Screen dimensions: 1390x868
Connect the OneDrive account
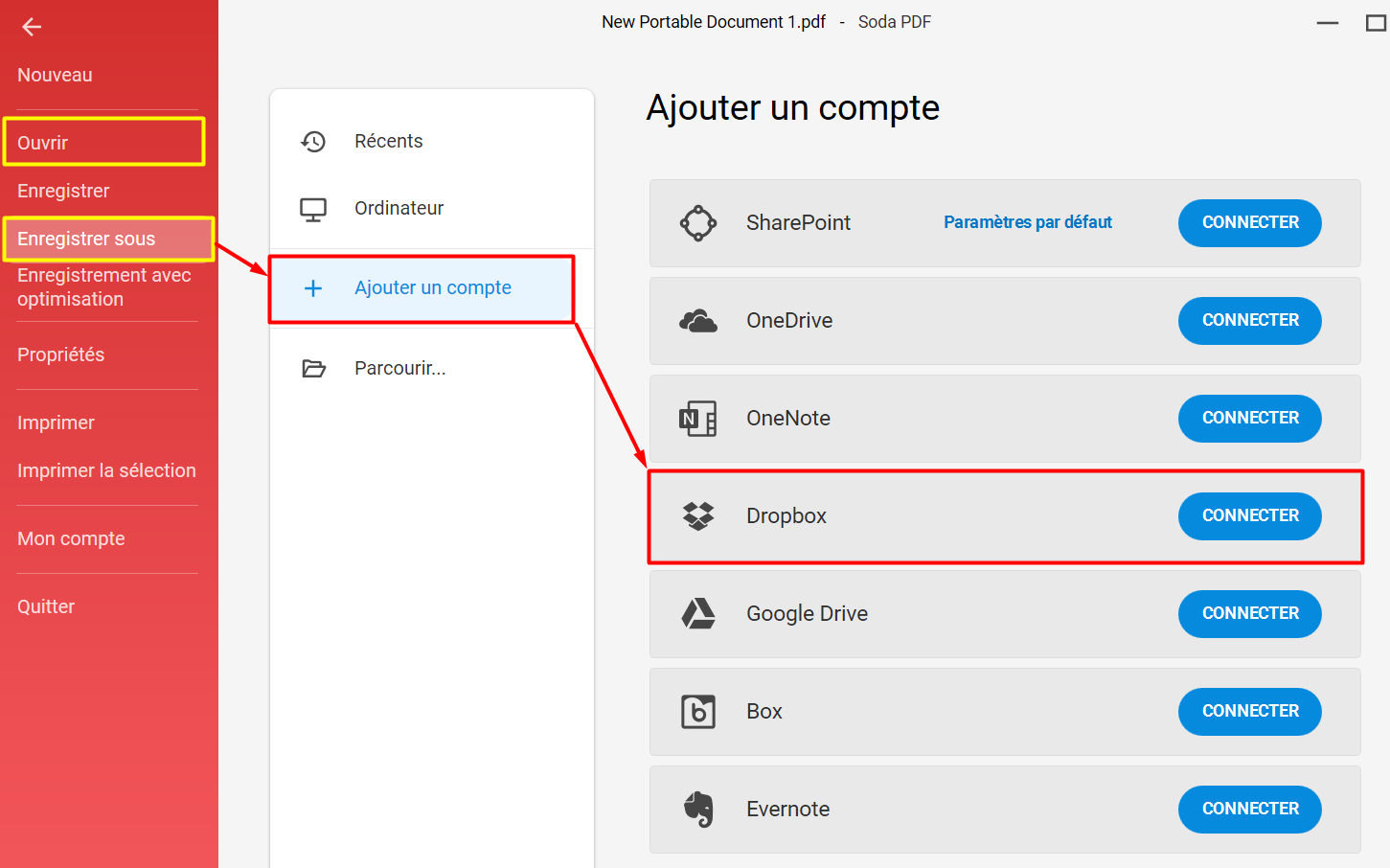coord(1250,321)
